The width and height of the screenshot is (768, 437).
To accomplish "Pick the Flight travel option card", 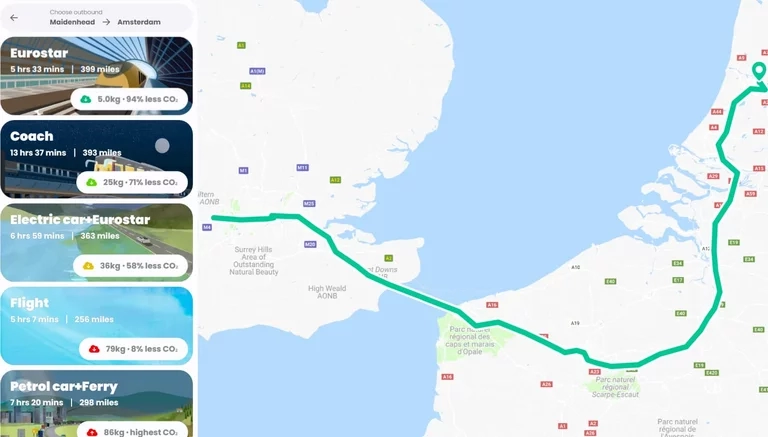I will point(96,326).
